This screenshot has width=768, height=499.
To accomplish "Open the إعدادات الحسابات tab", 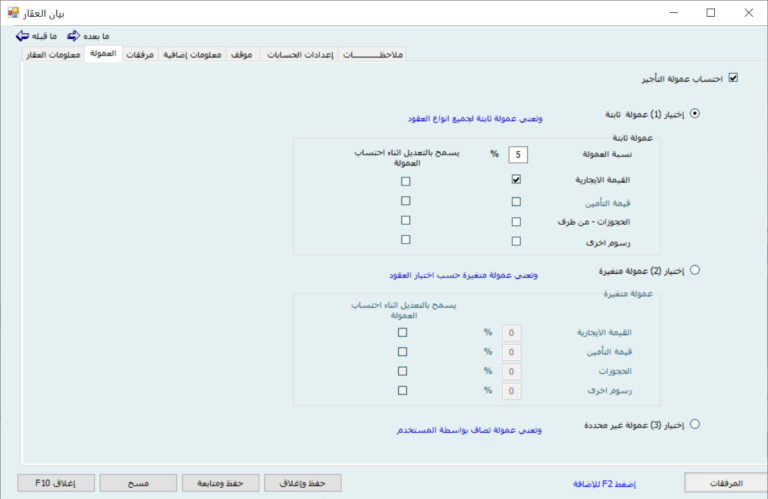I will [x=300, y=54].
